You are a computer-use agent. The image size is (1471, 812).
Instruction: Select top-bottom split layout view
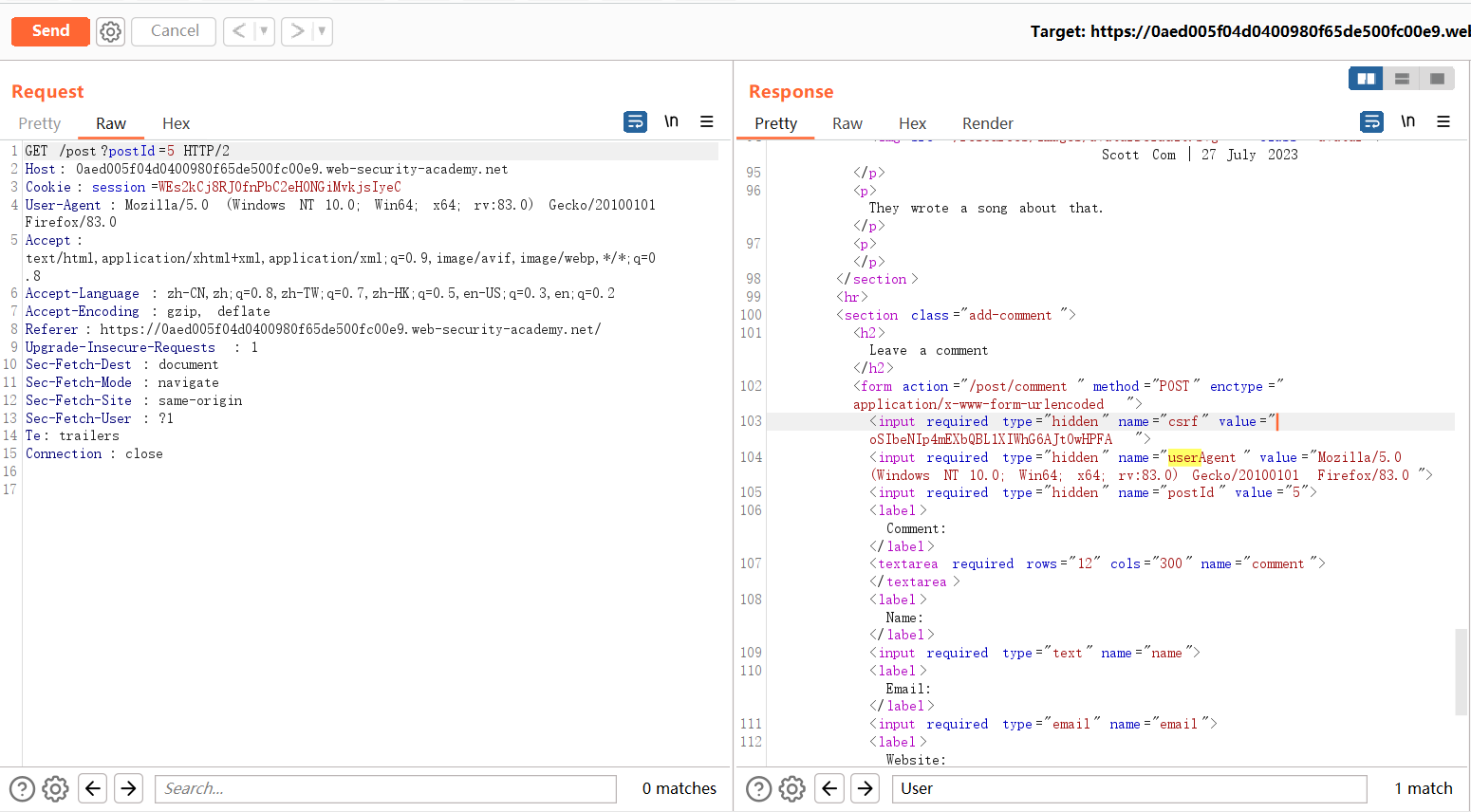(1402, 79)
